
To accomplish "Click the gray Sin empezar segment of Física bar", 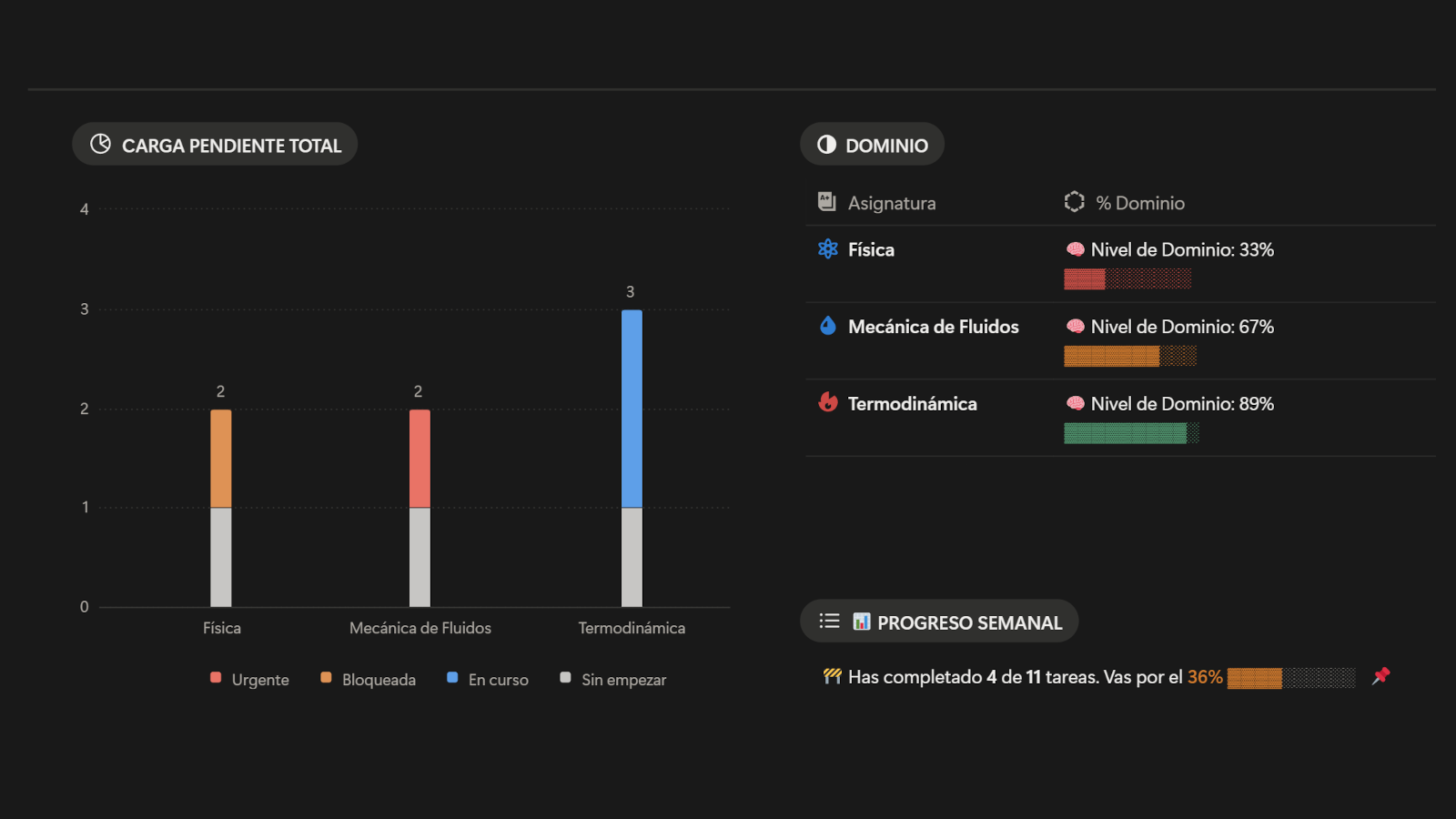I will click(x=221, y=557).
